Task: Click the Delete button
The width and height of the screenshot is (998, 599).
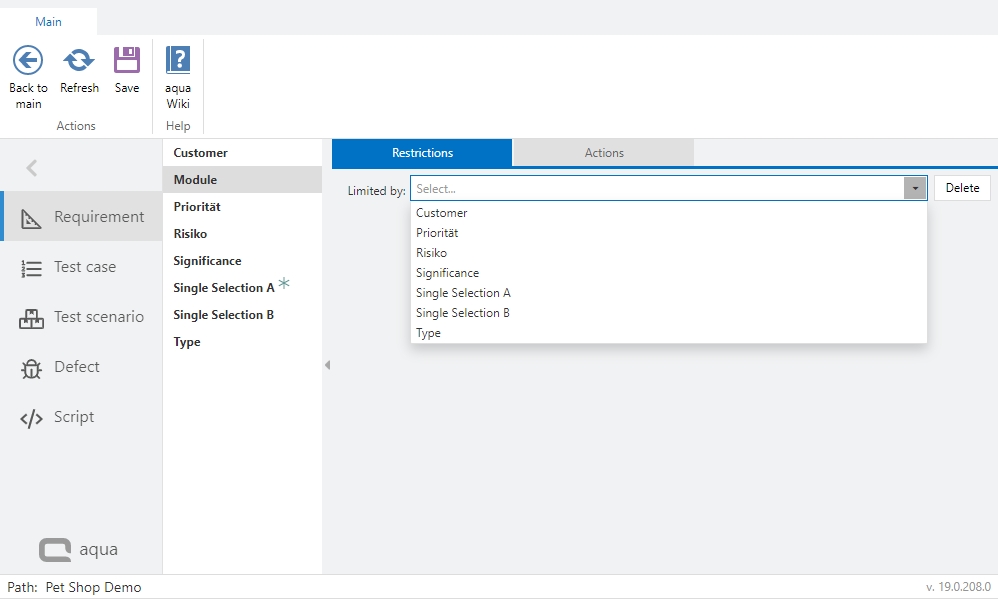Action: click(x=962, y=188)
